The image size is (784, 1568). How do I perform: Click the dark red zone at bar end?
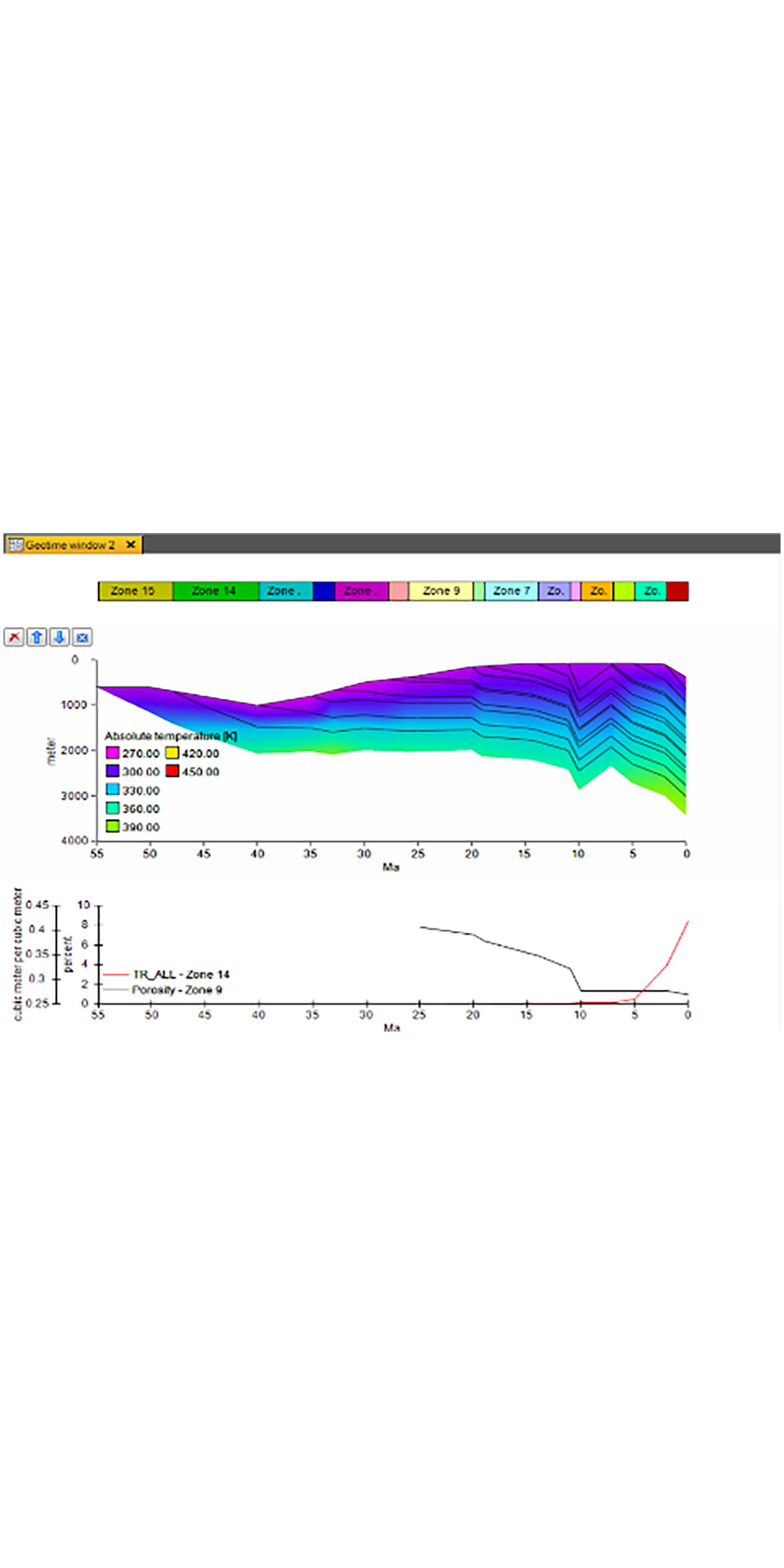(677, 591)
